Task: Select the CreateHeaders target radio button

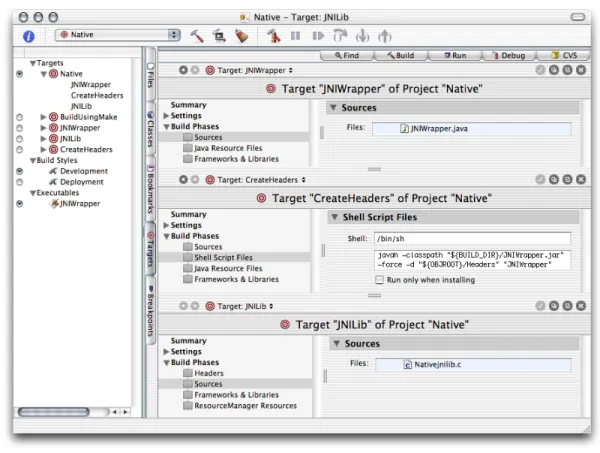Action: tap(20, 150)
